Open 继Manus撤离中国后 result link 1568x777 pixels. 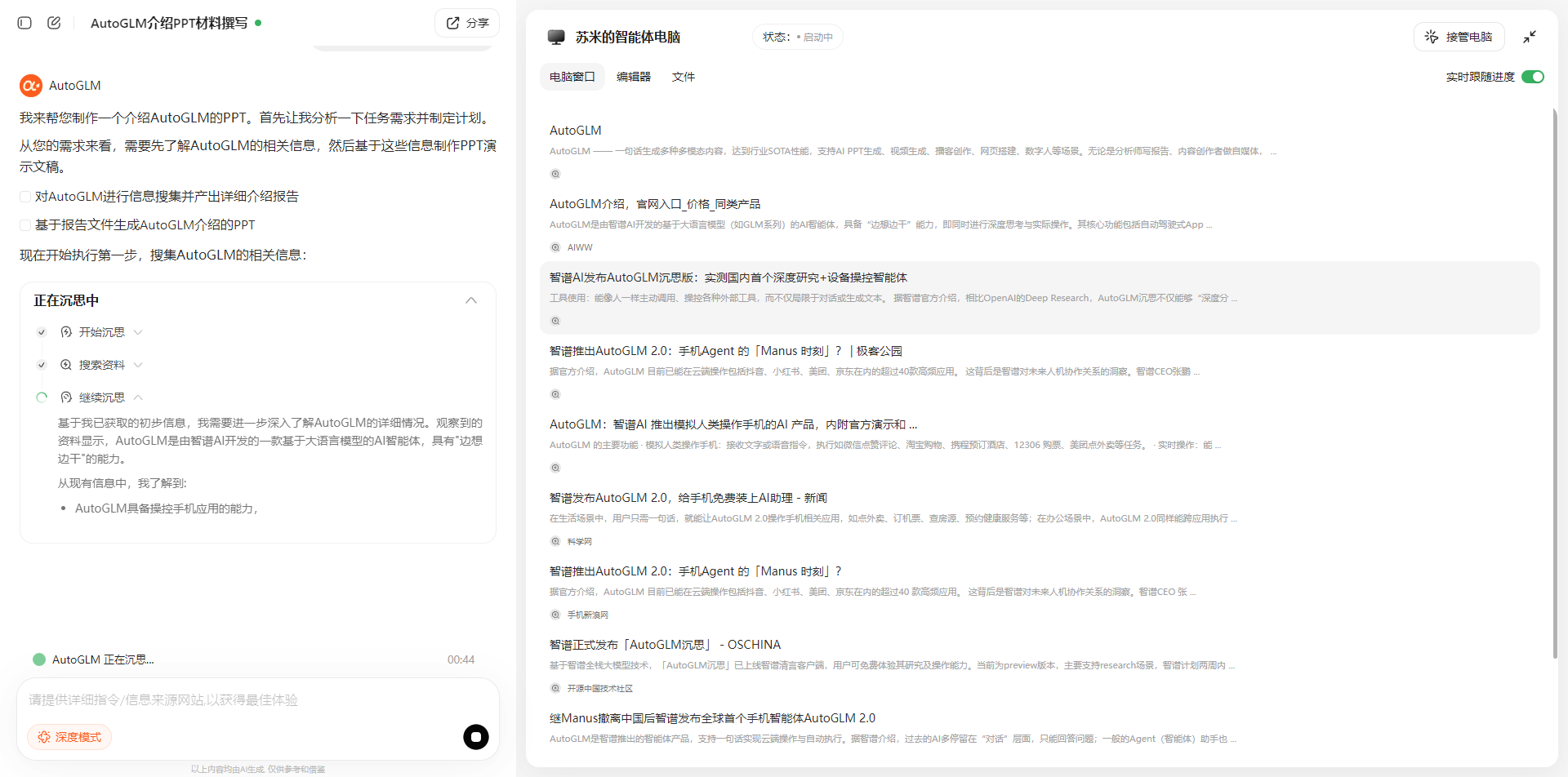[712, 718]
